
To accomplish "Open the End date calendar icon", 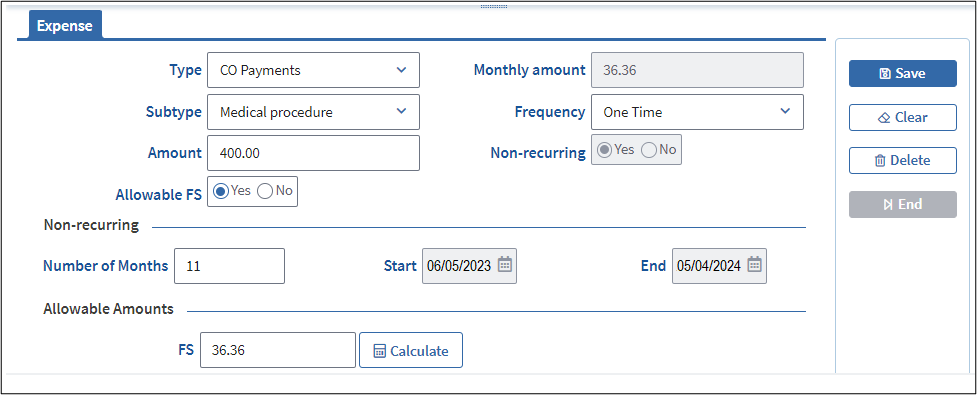I will (754, 265).
